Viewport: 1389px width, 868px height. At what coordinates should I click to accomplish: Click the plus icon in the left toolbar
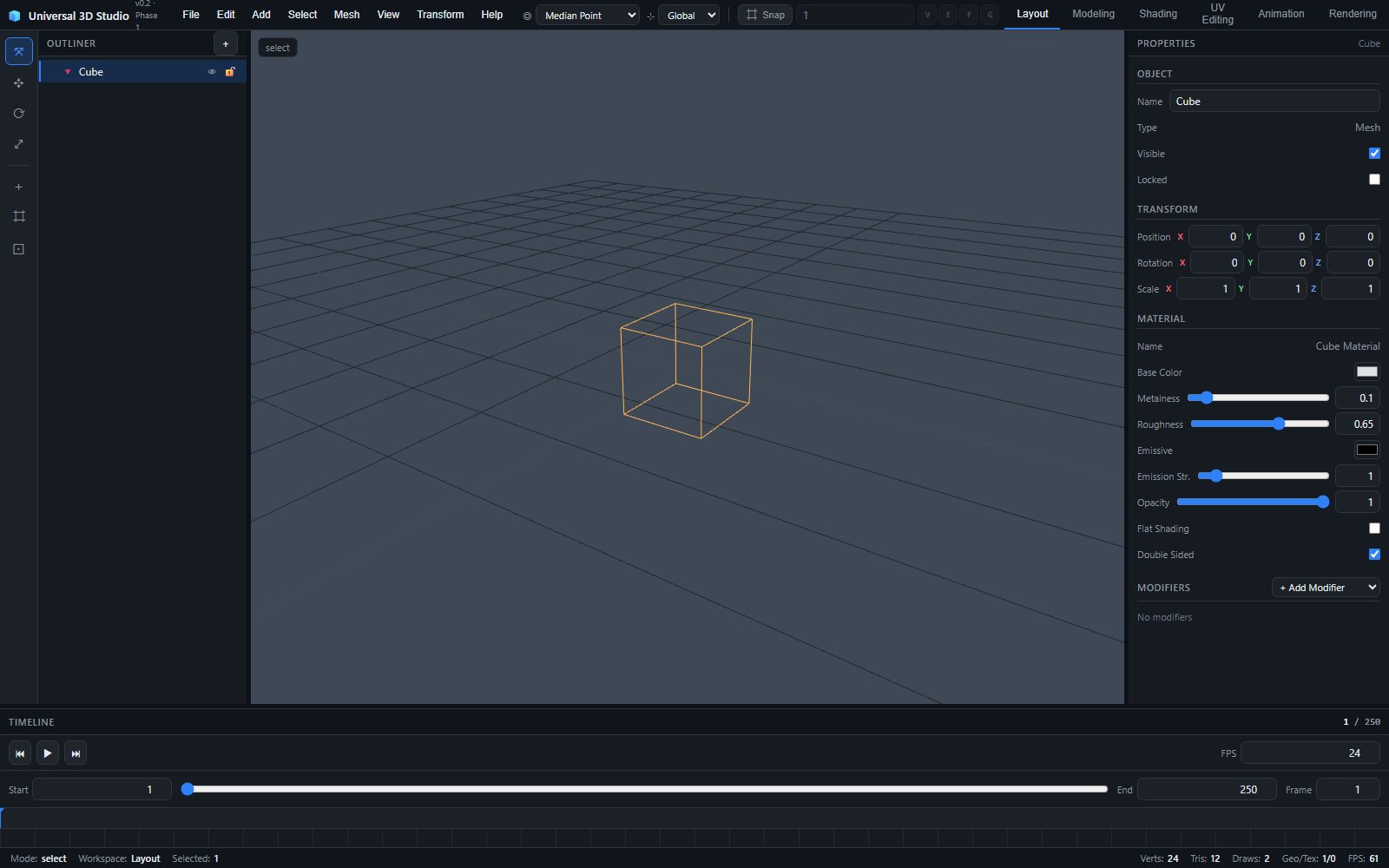tap(19, 187)
